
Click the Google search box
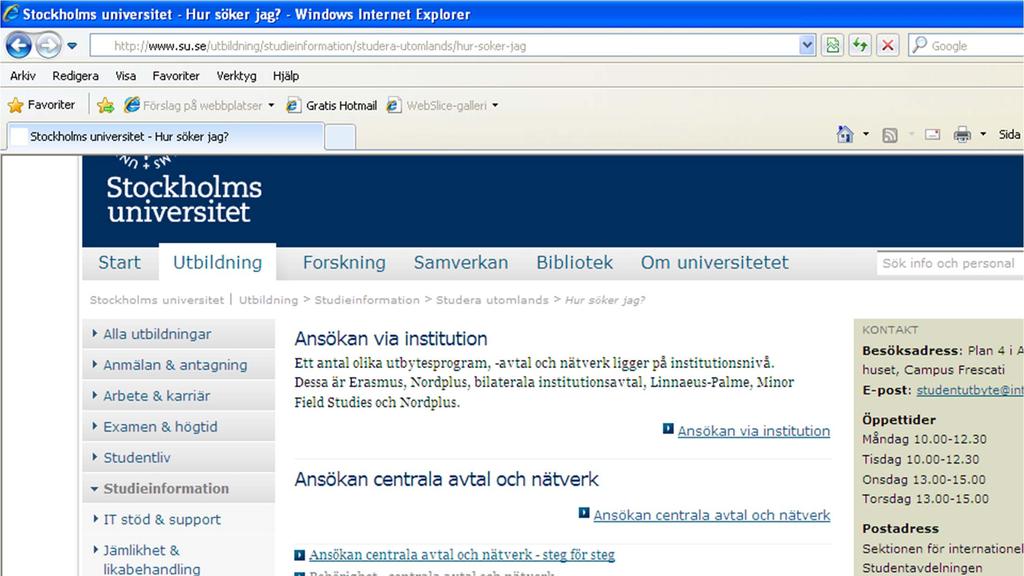966,46
